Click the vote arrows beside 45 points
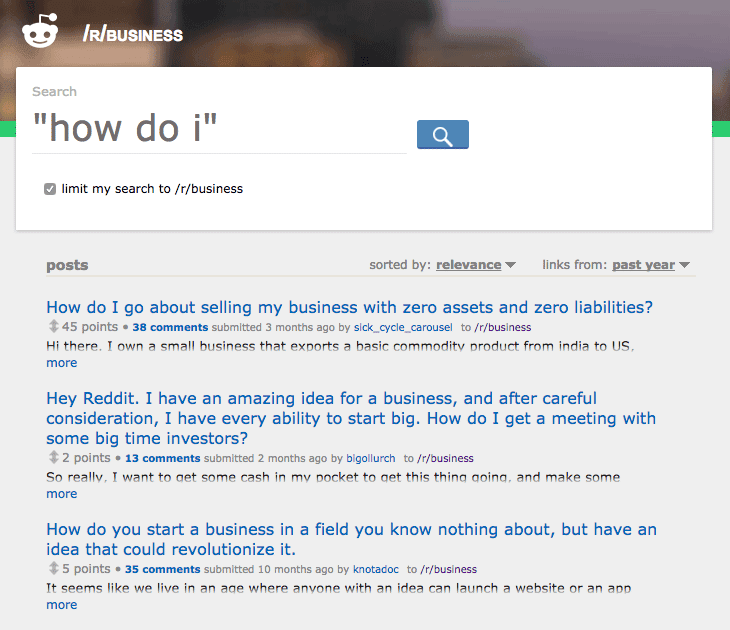Image resolution: width=730 pixels, height=630 pixels. (x=53, y=327)
